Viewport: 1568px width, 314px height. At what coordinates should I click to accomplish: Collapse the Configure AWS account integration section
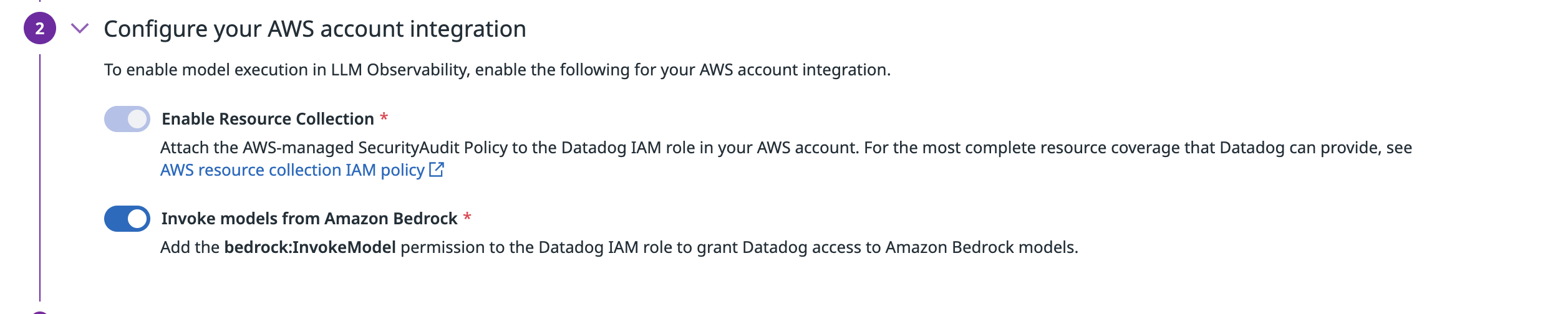click(x=80, y=29)
